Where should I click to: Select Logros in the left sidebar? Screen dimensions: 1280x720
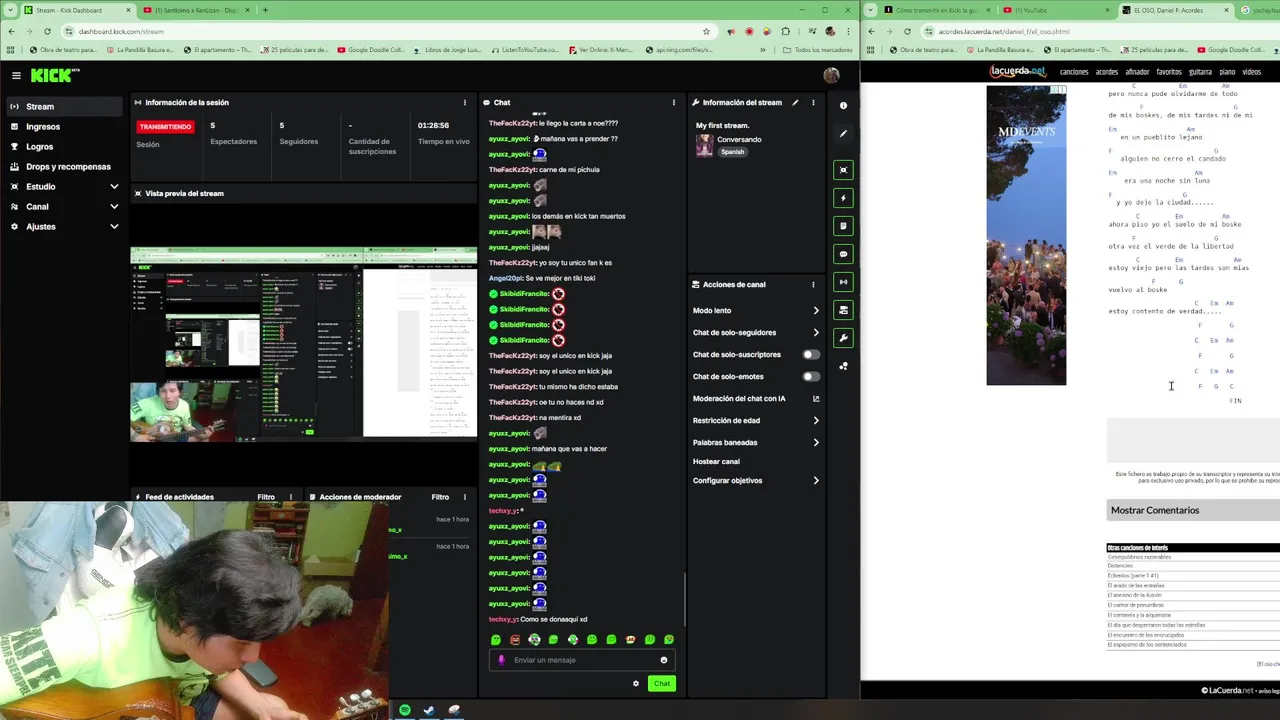(x=65, y=146)
